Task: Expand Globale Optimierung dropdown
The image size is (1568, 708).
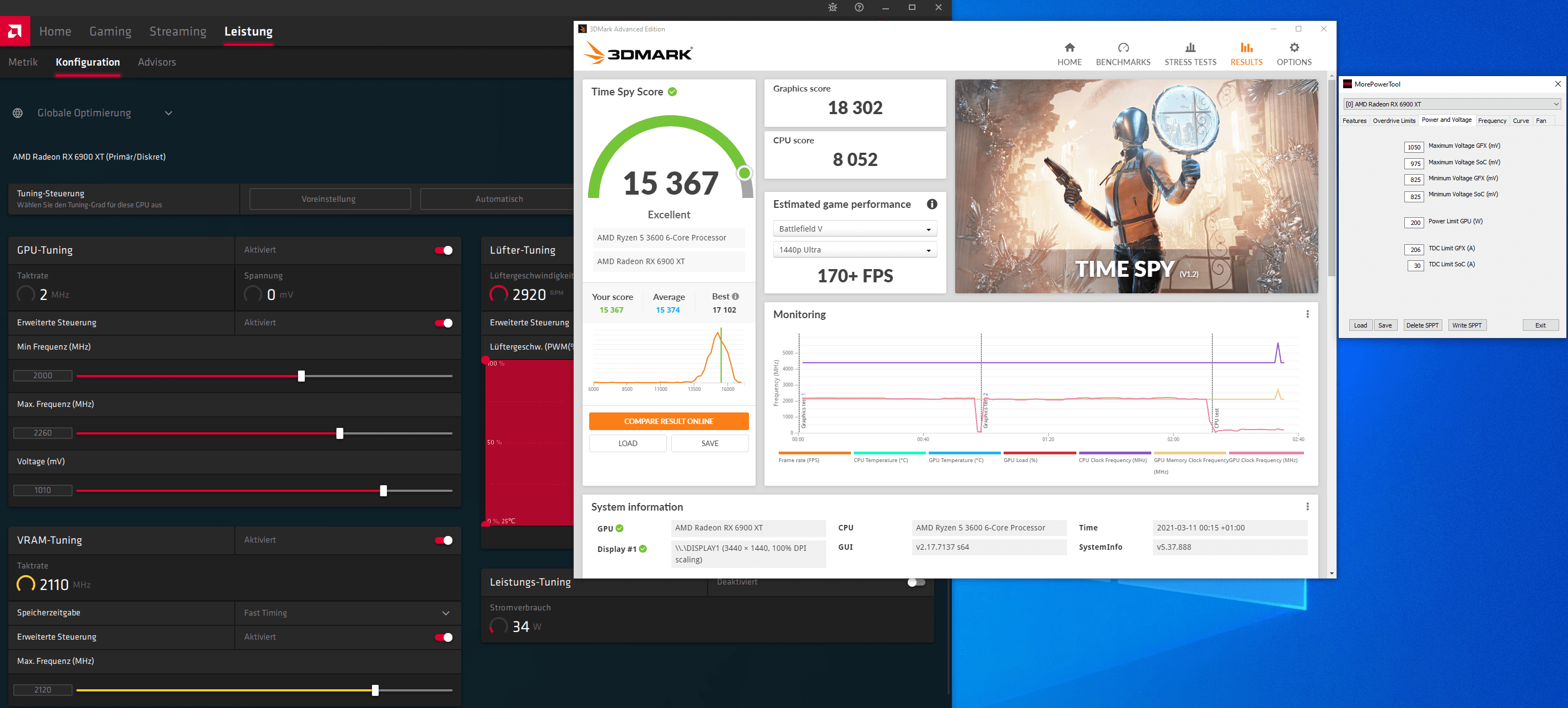Action: (169, 113)
